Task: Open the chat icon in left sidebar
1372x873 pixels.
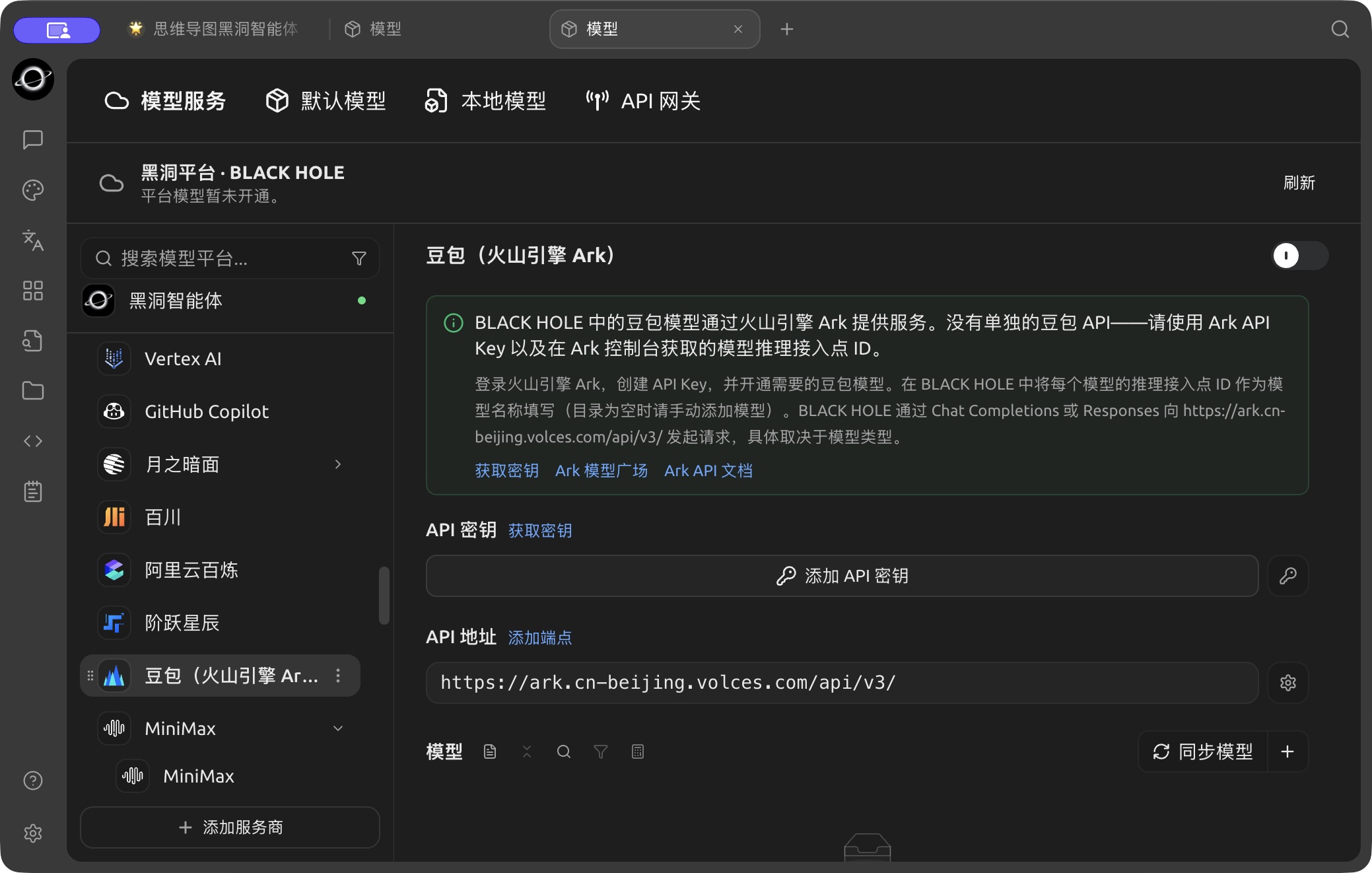Action: (x=33, y=139)
